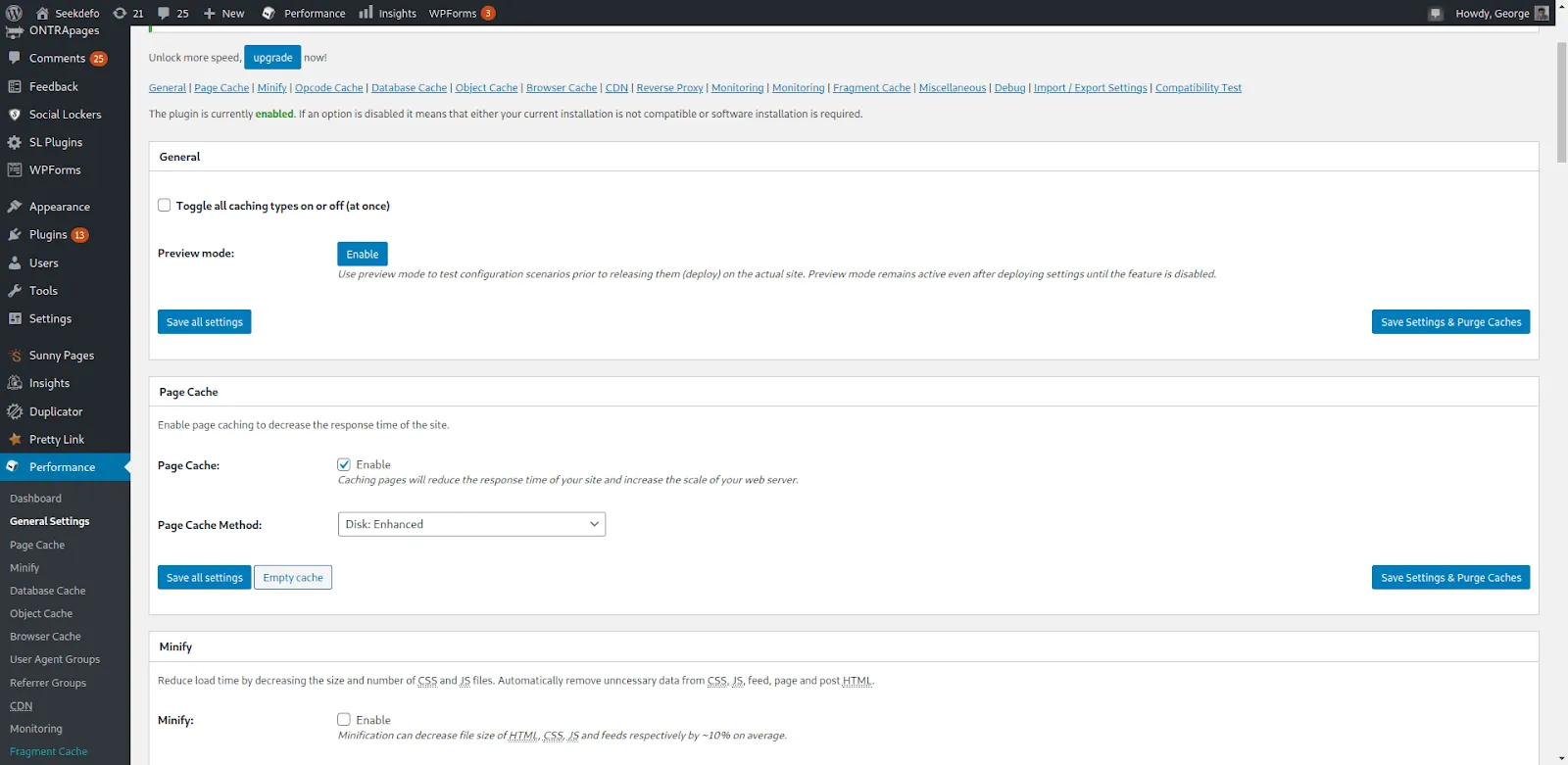
Task: Click the blue upgrade button
Action: [272, 58]
